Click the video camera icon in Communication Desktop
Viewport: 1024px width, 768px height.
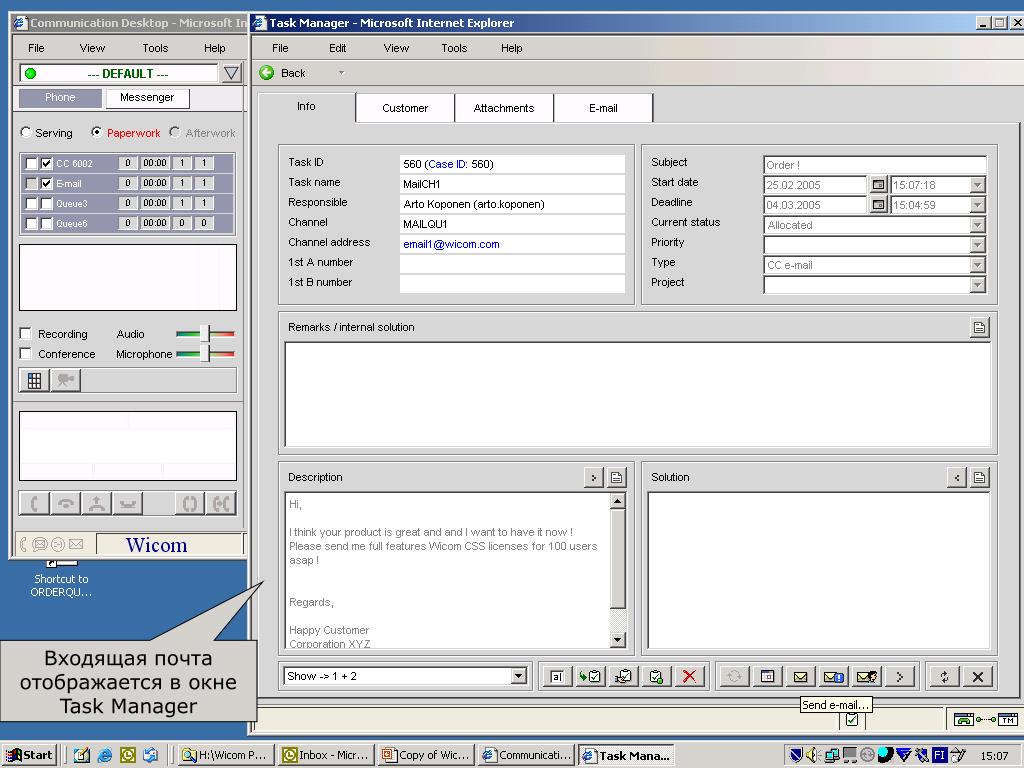point(65,380)
